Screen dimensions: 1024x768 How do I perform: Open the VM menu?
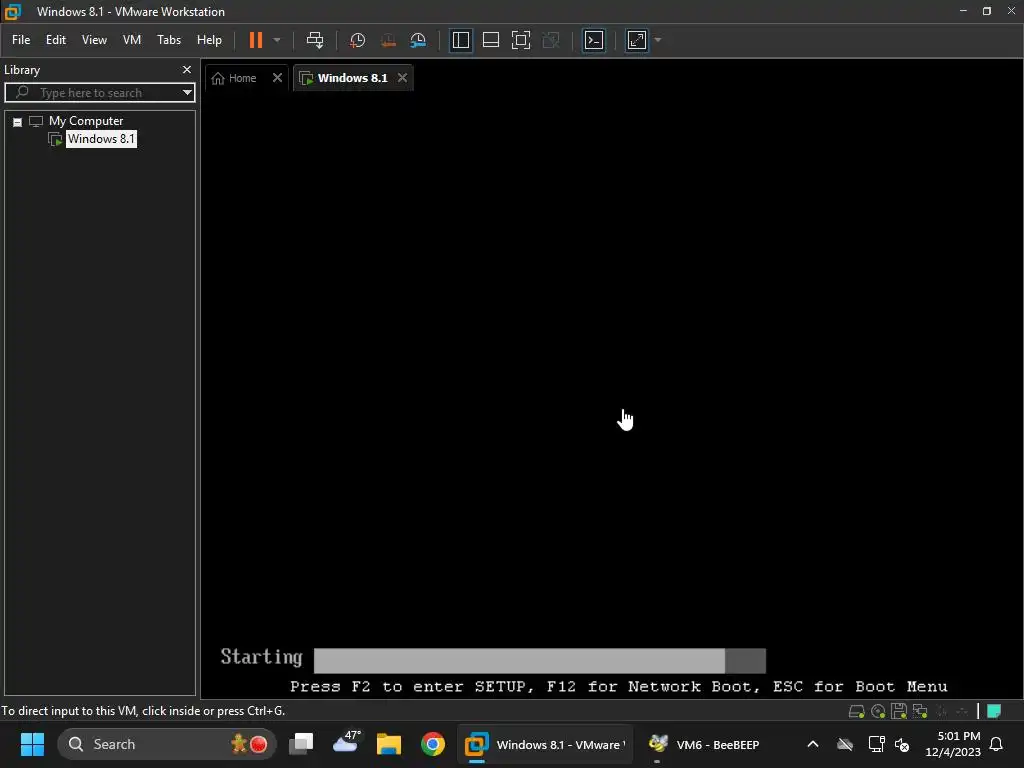pyautogui.click(x=132, y=40)
